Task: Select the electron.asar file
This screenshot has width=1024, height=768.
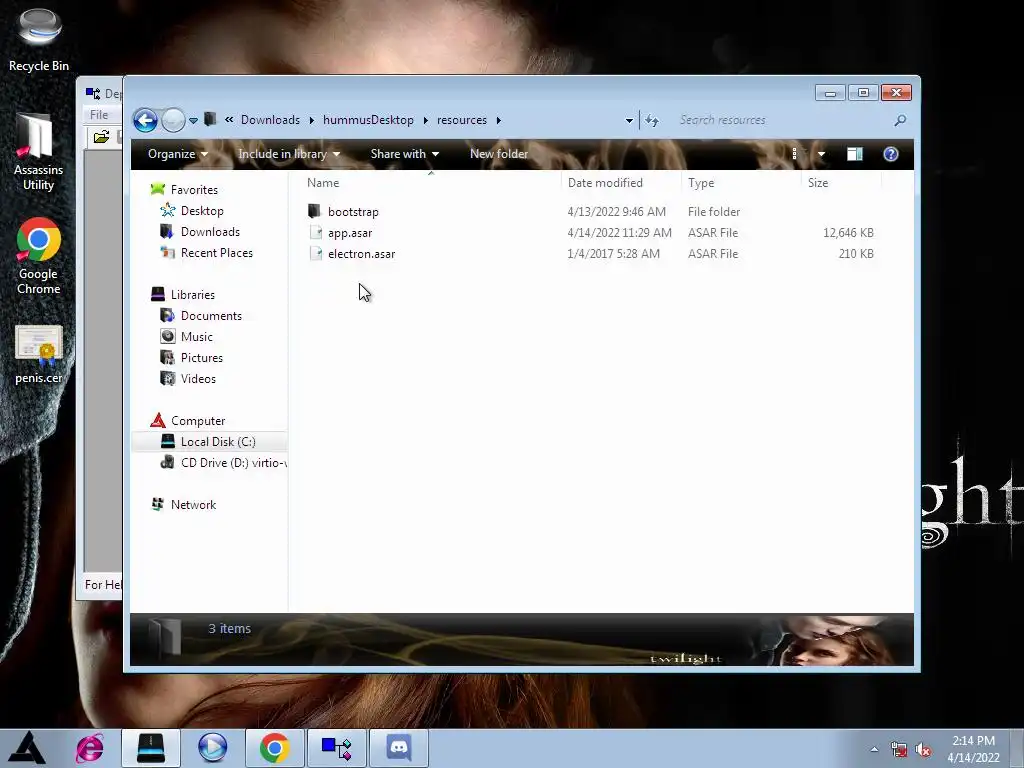Action: point(361,253)
